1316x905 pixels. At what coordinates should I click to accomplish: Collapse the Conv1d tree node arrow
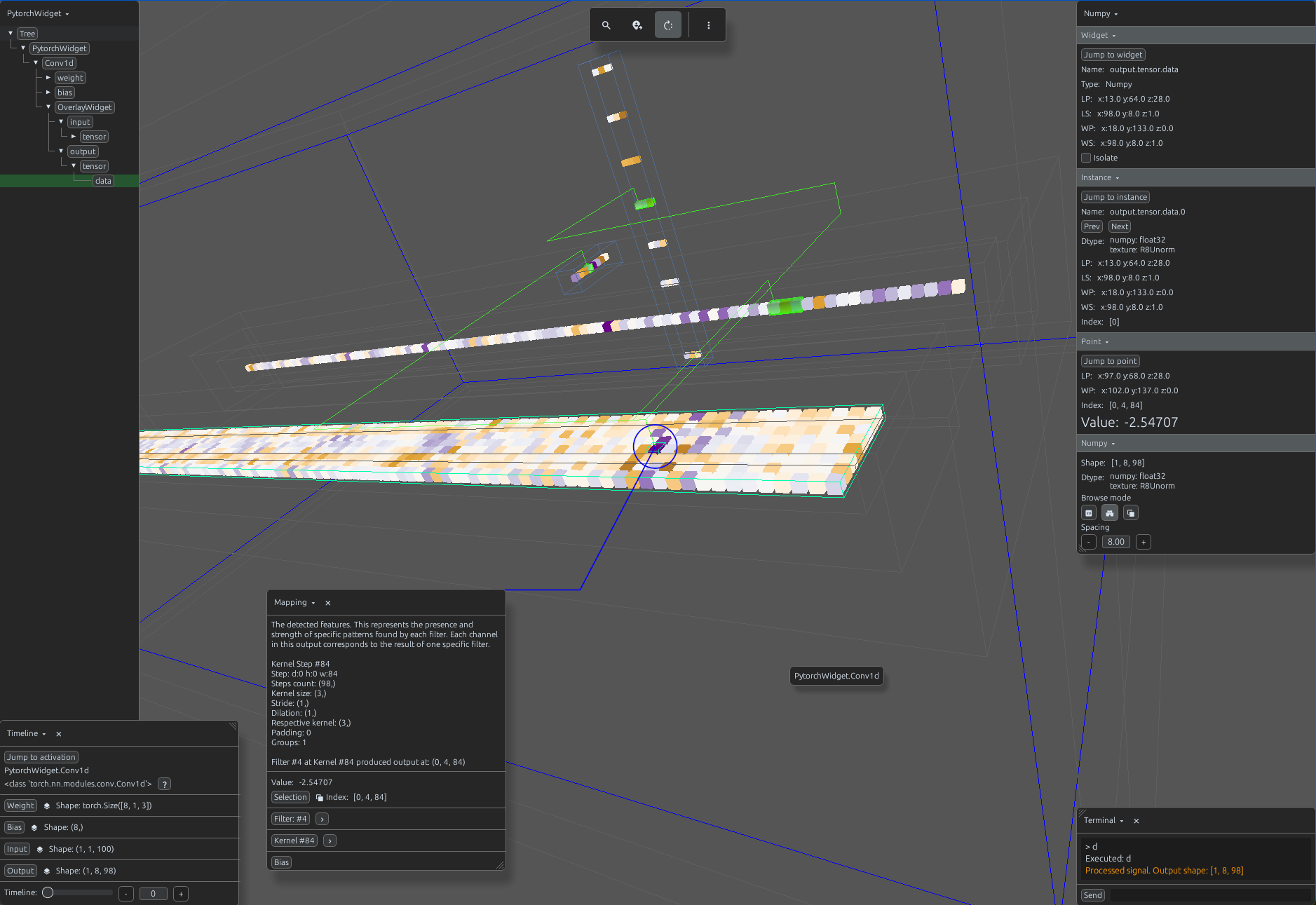point(36,62)
